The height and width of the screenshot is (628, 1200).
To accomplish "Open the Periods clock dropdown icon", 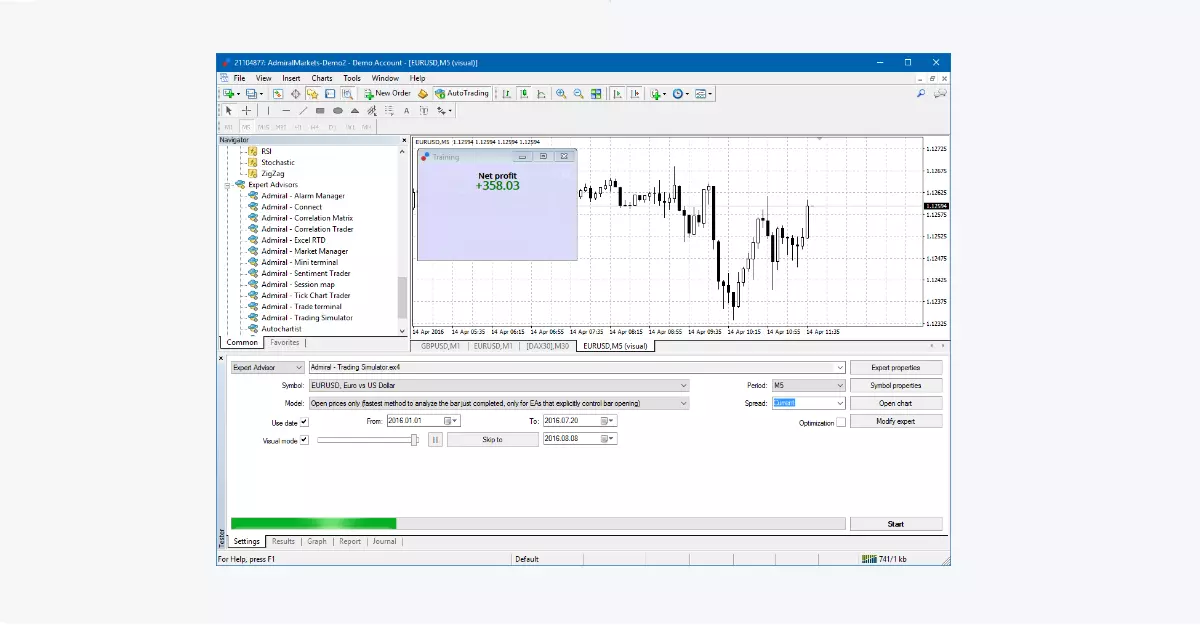I will click(679, 93).
